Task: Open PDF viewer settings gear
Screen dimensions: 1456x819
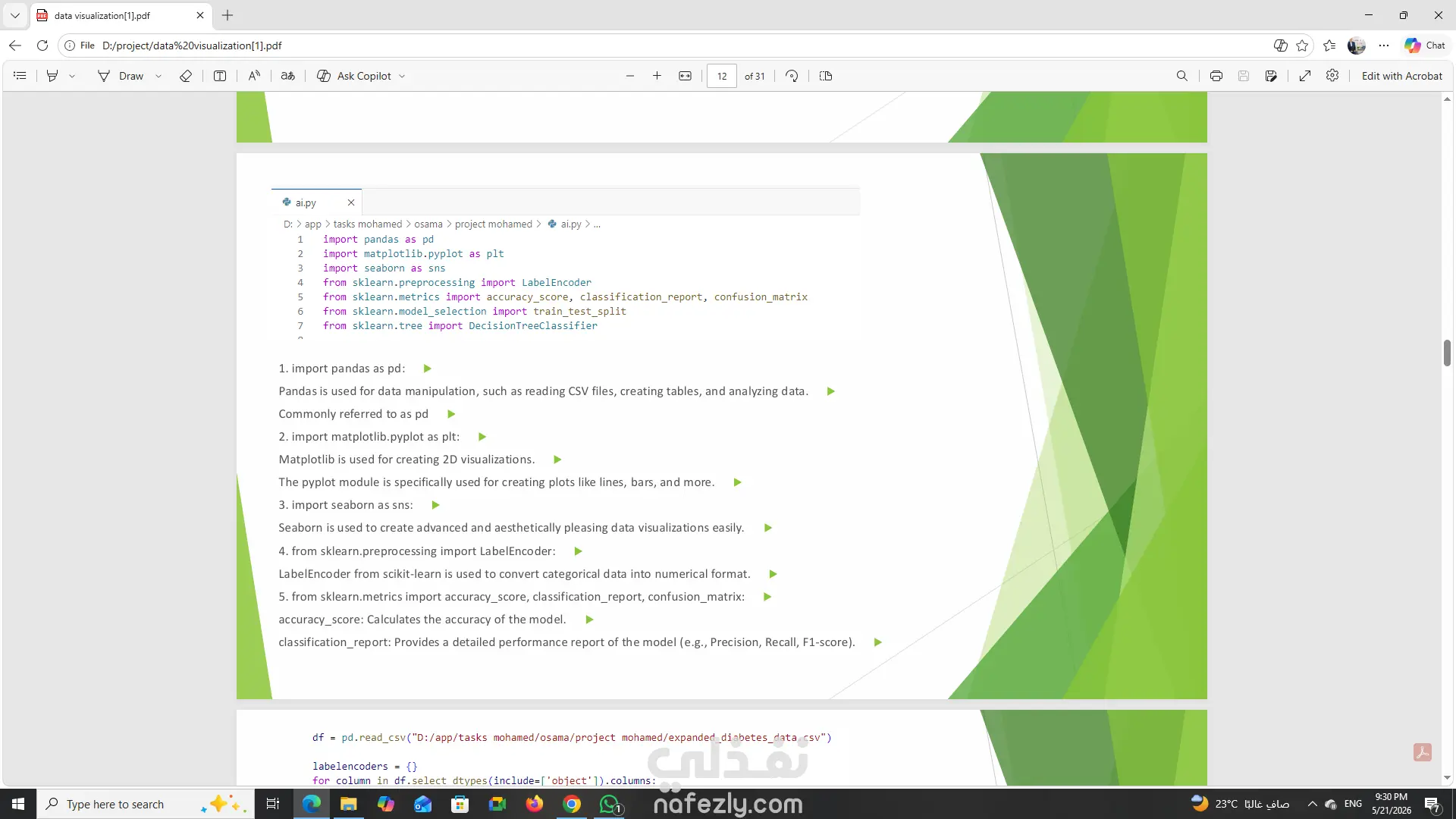Action: (x=1332, y=76)
